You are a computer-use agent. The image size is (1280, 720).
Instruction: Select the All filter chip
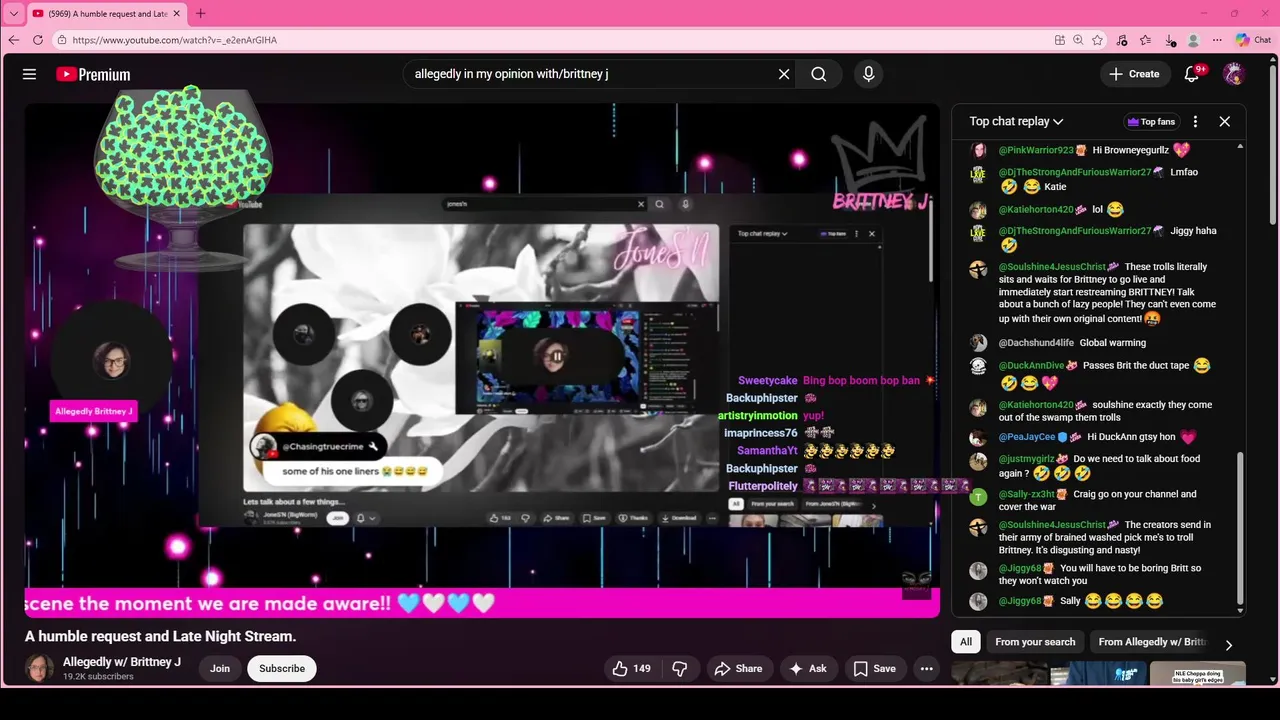click(966, 642)
